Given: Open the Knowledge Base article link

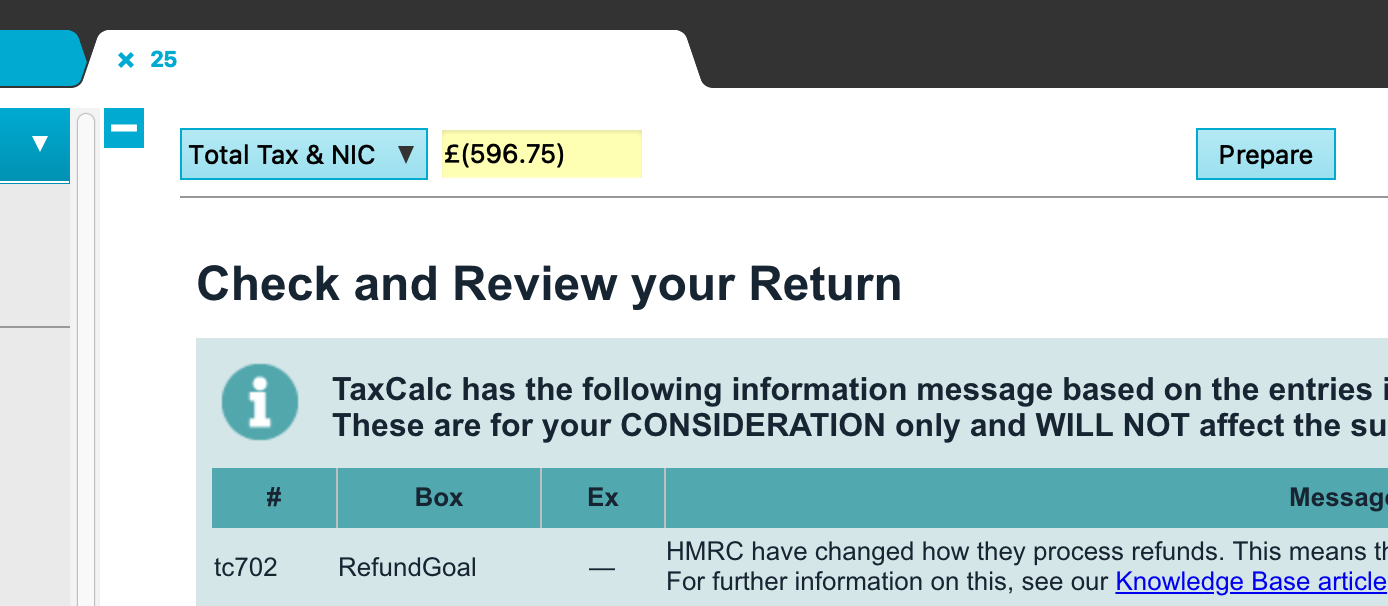Looking at the screenshot, I should coord(1250,582).
